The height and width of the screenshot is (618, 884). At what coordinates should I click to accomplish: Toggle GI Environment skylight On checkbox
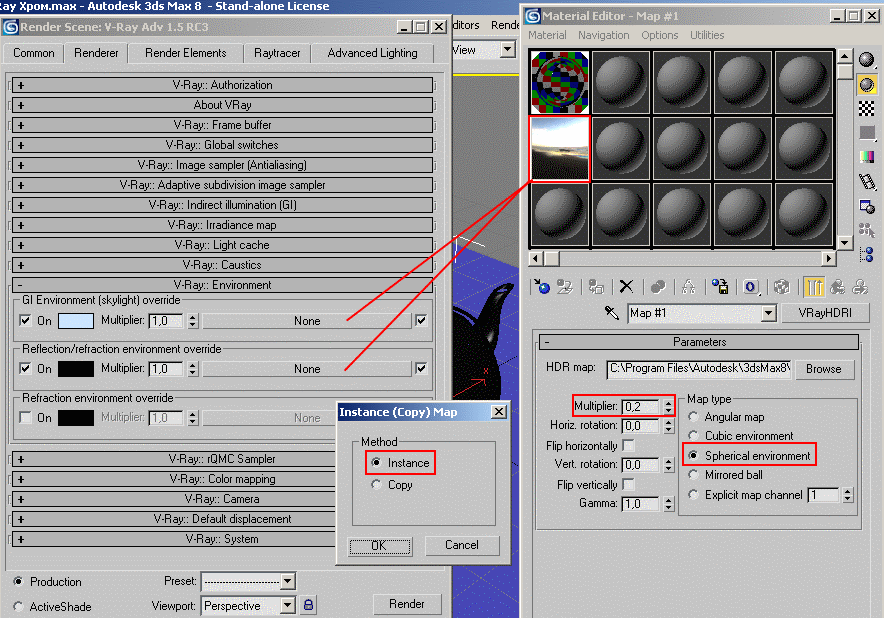pyautogui.click(x=25, y=320)
